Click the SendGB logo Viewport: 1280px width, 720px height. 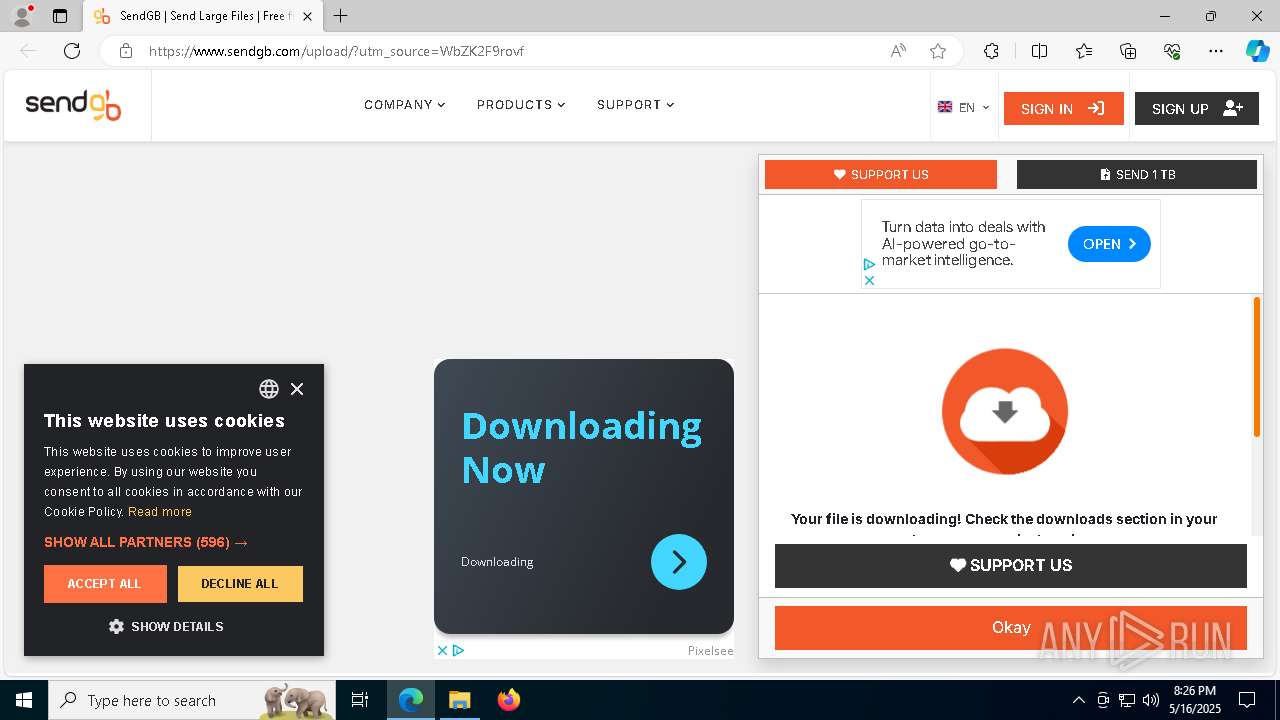(x=73, y=105)
